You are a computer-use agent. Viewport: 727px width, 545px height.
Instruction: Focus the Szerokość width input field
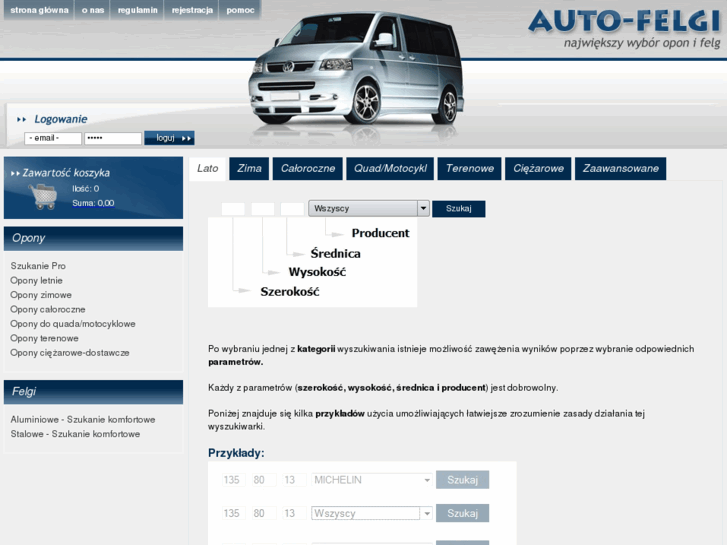233,209
